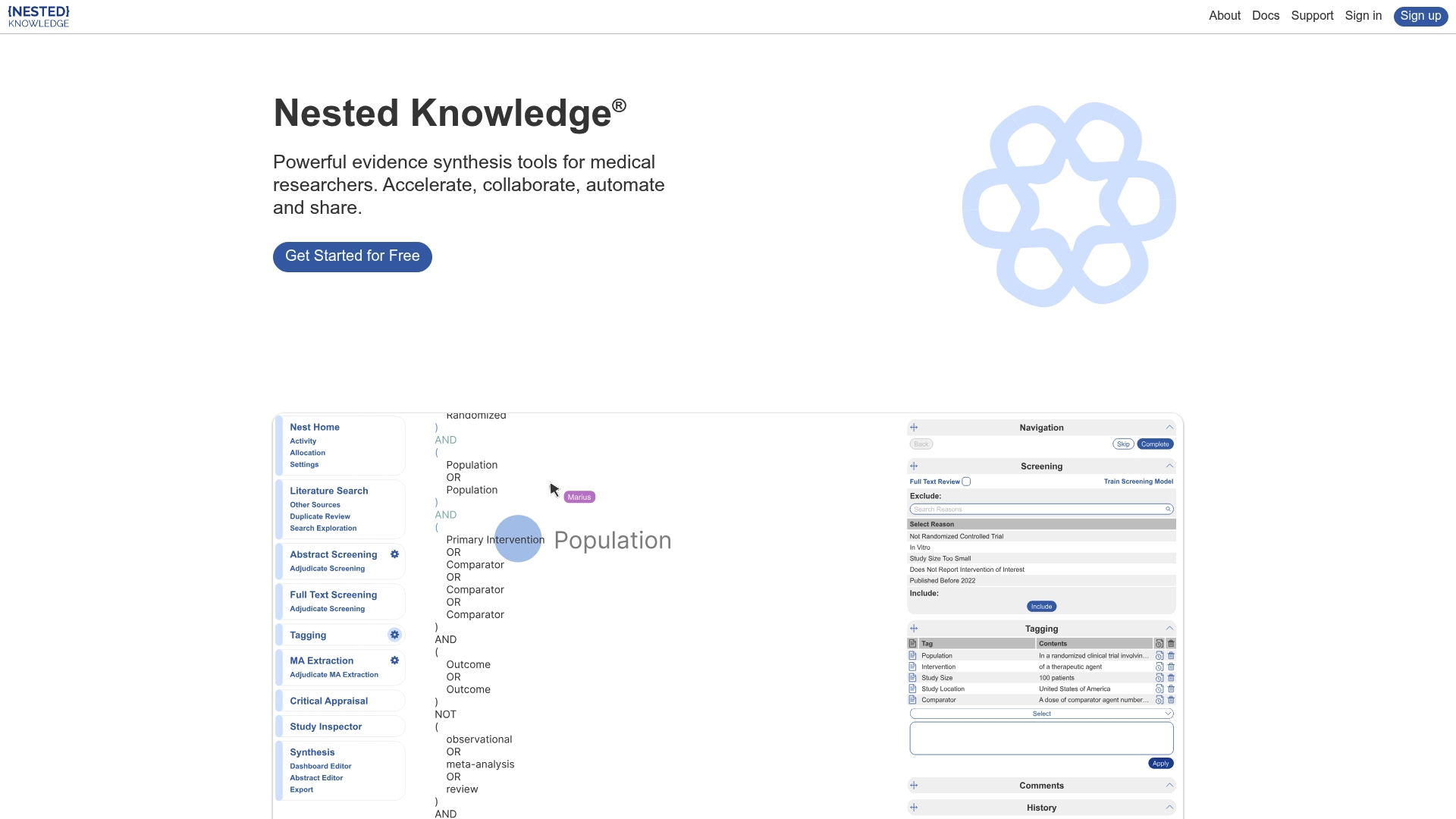Click document icon for Population tag
The image size is (1456, 819).
pyautogui.click(x=912, y=656)
